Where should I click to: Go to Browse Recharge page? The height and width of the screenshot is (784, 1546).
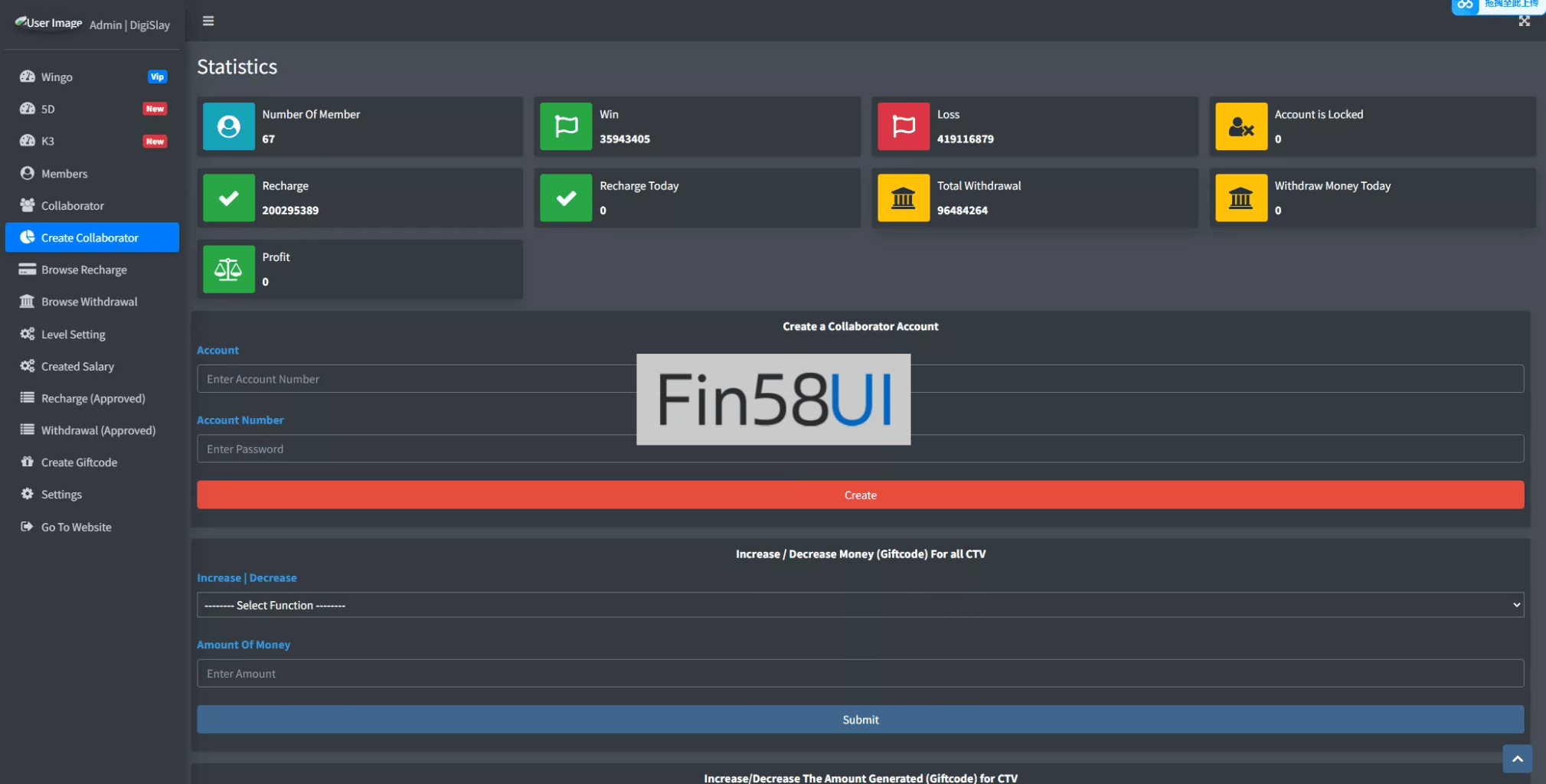point(83,270)
